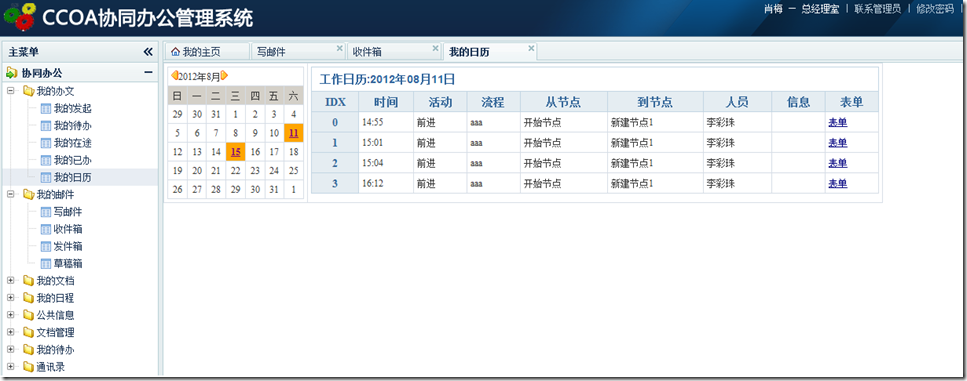
Task: Click the grid icon beside 我的已办
Action: coord(46,160)
